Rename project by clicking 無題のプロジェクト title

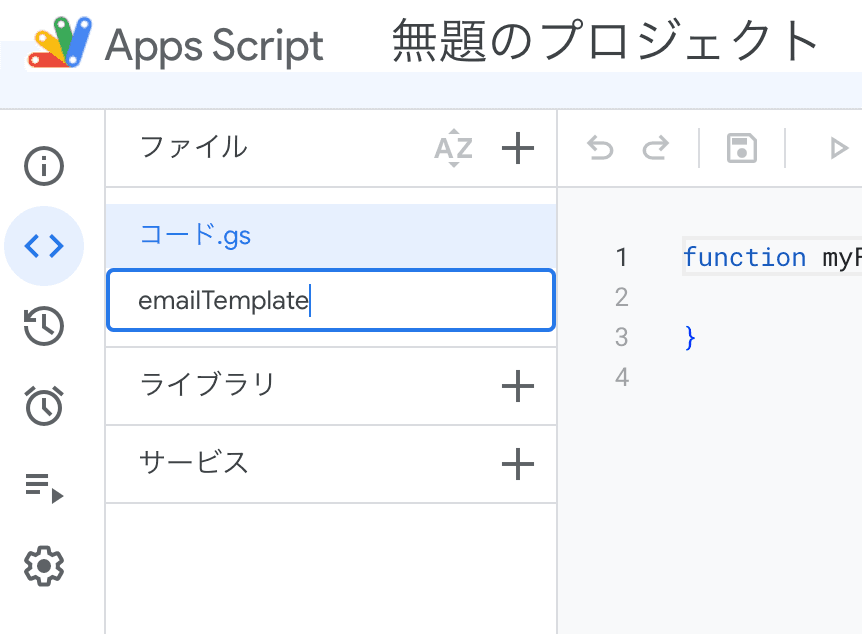point(605,42)
